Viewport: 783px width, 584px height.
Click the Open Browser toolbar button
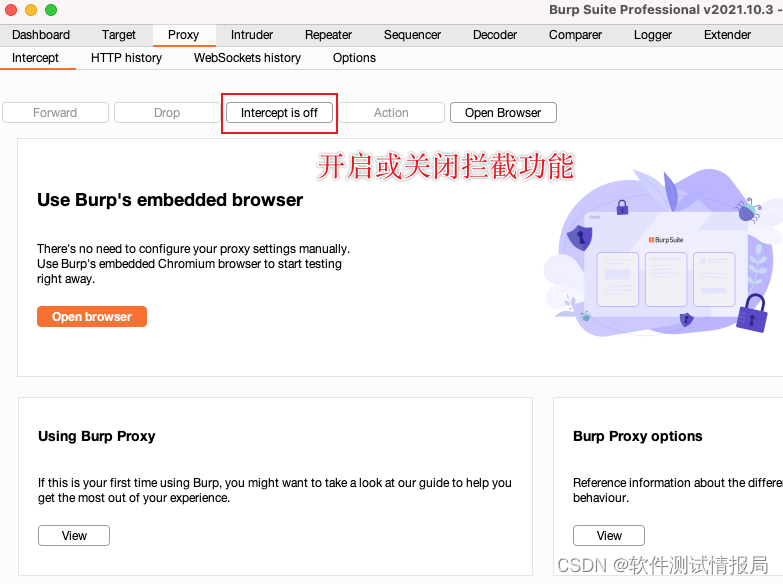pos(503,113)
